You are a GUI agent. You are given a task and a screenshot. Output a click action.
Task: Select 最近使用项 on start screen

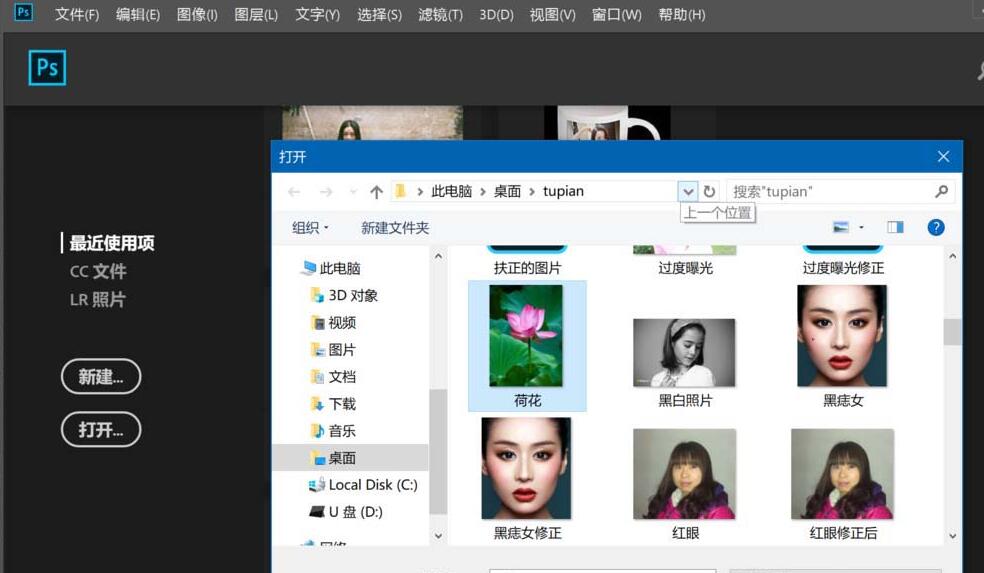pos(112,243)
